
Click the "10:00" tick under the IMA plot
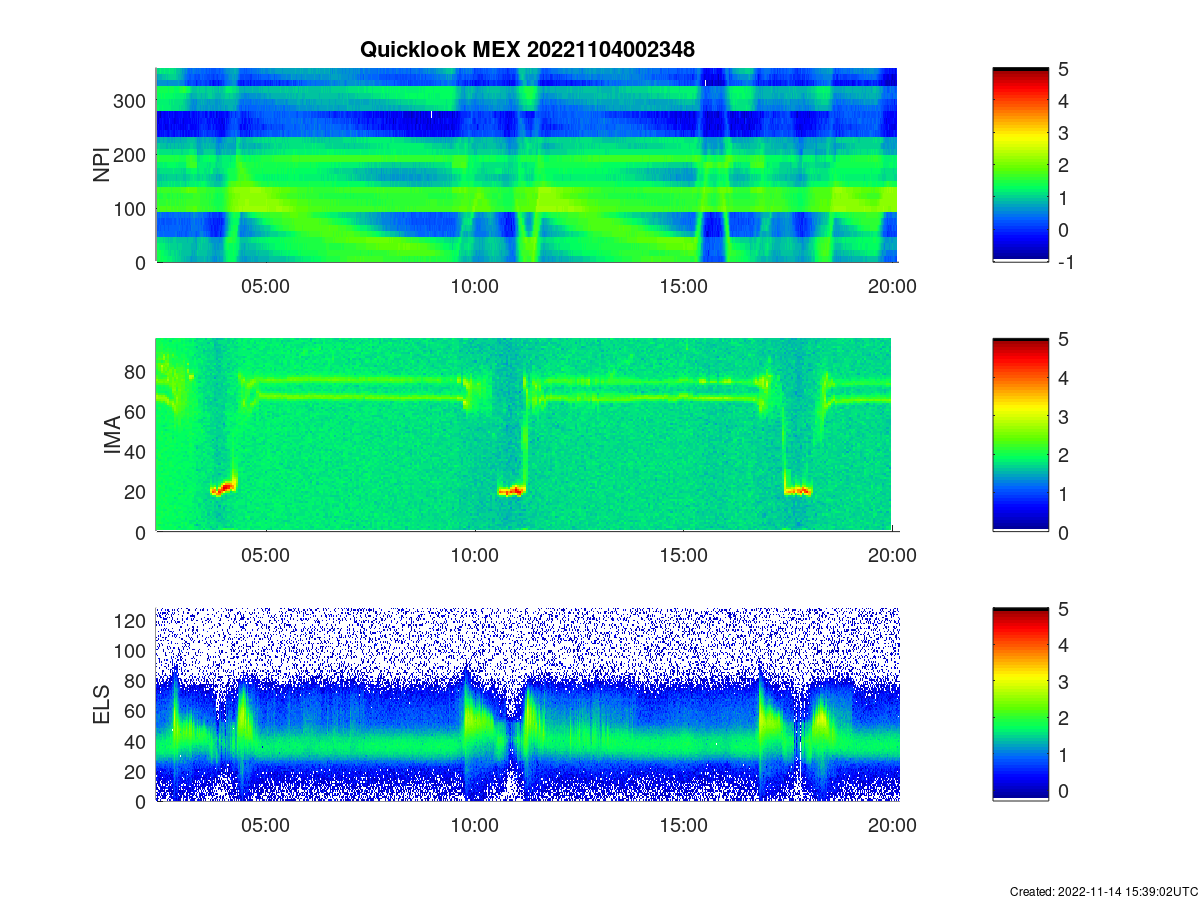click(475, 556)
